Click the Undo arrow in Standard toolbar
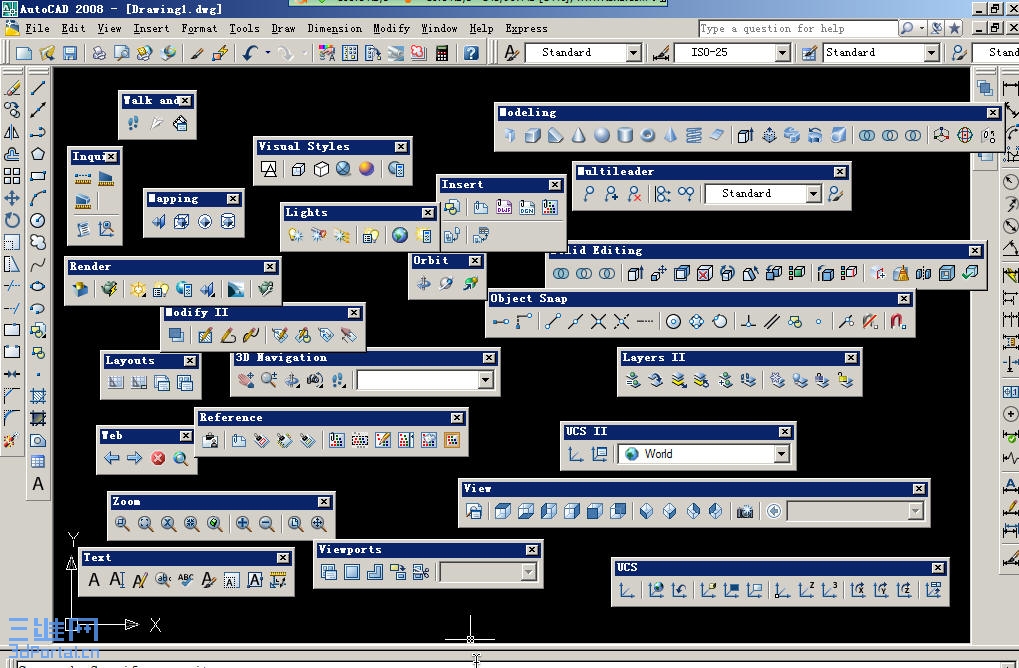This screenshot has width=1019, height=668. pos(250,53)
